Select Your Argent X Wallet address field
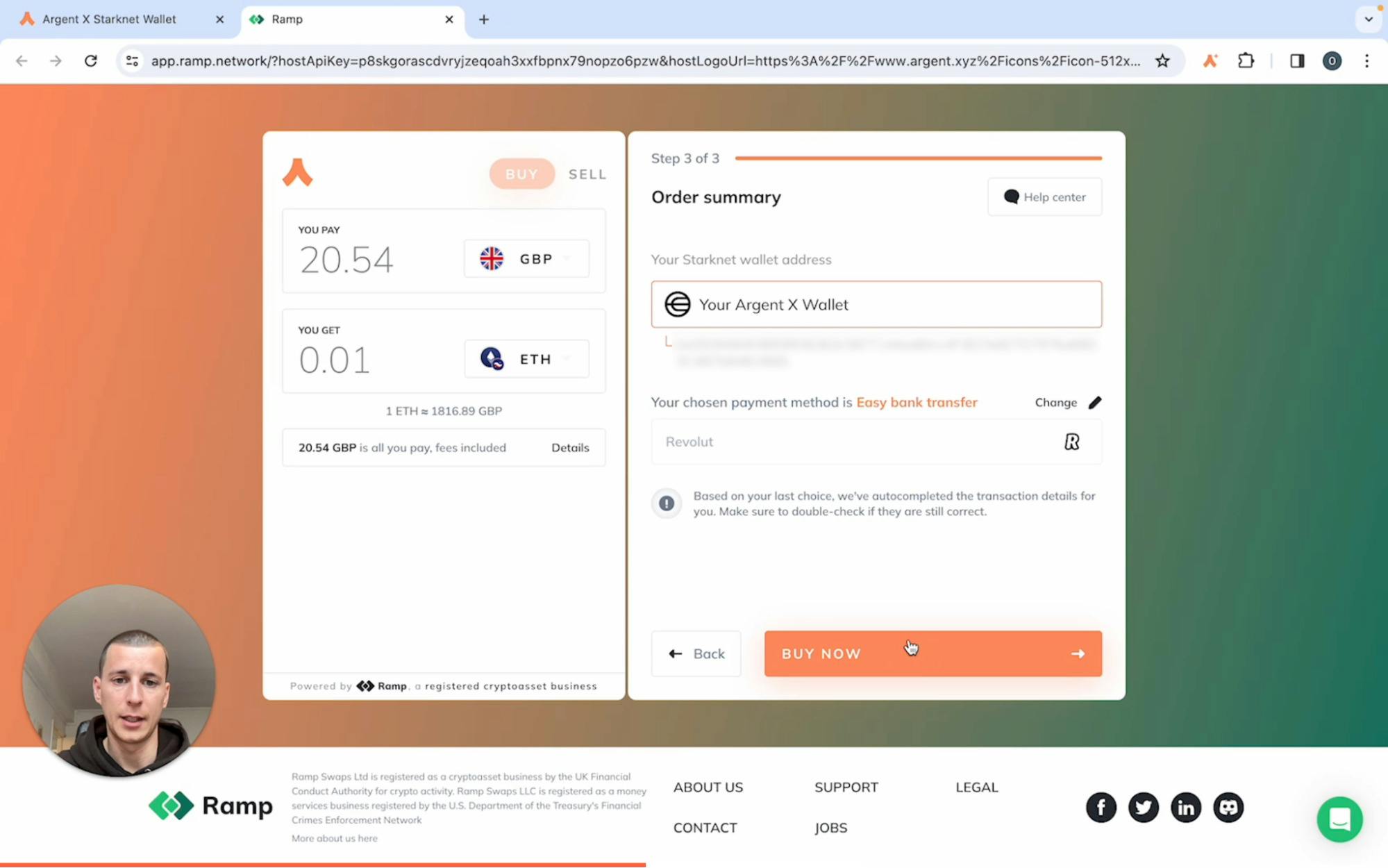1388x868 pixels. (876, 304)
